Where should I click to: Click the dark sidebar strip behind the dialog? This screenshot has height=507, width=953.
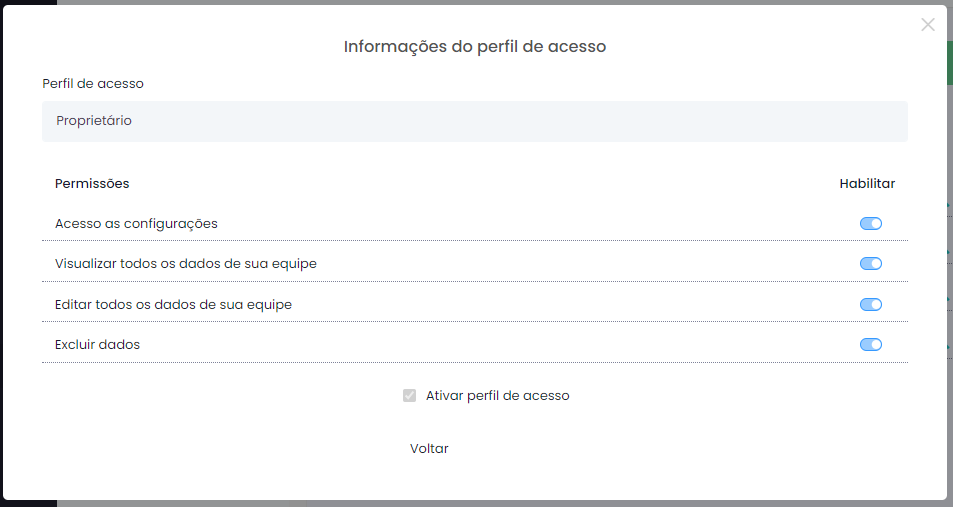tap(29, 2)
